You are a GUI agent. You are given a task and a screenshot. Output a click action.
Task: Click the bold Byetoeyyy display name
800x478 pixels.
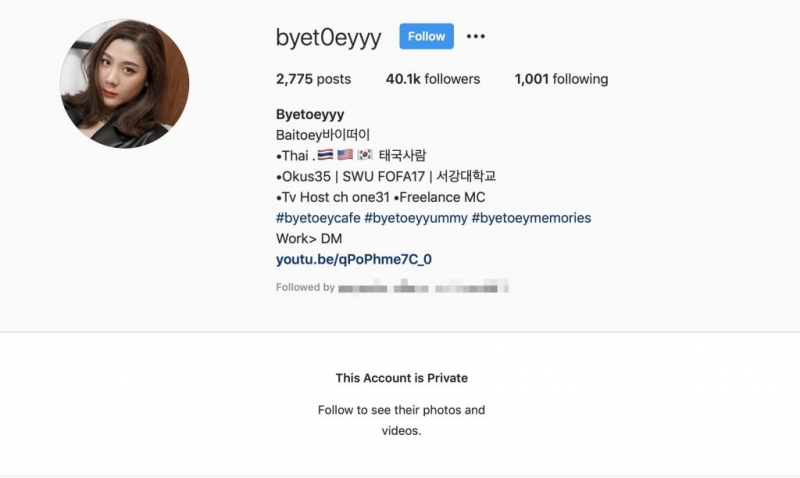coord(310,114)
